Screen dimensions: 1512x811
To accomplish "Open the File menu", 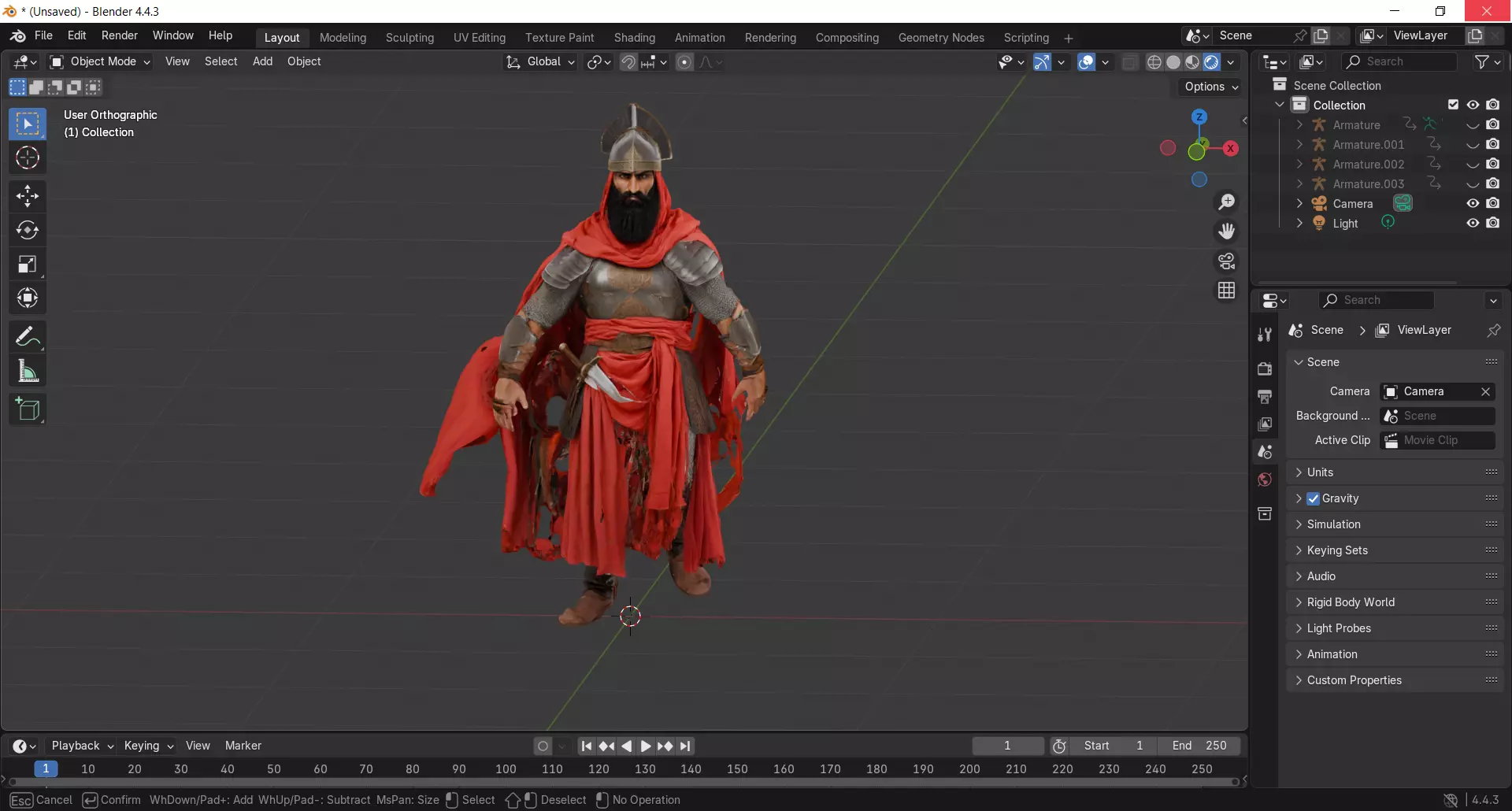I will 43,35.
